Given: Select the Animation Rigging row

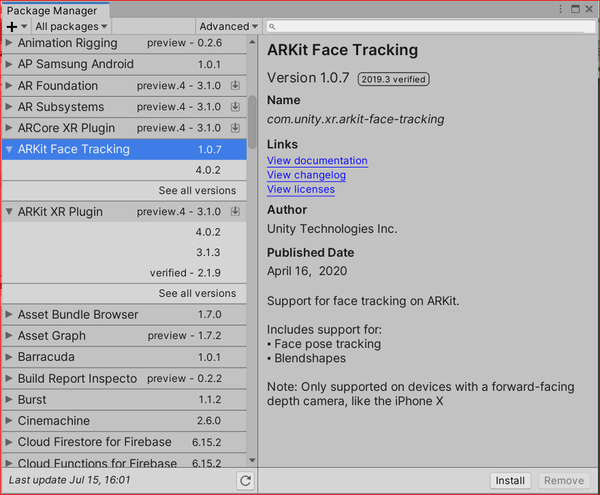Looking at the screenshot, I should (x=124, y=43).
